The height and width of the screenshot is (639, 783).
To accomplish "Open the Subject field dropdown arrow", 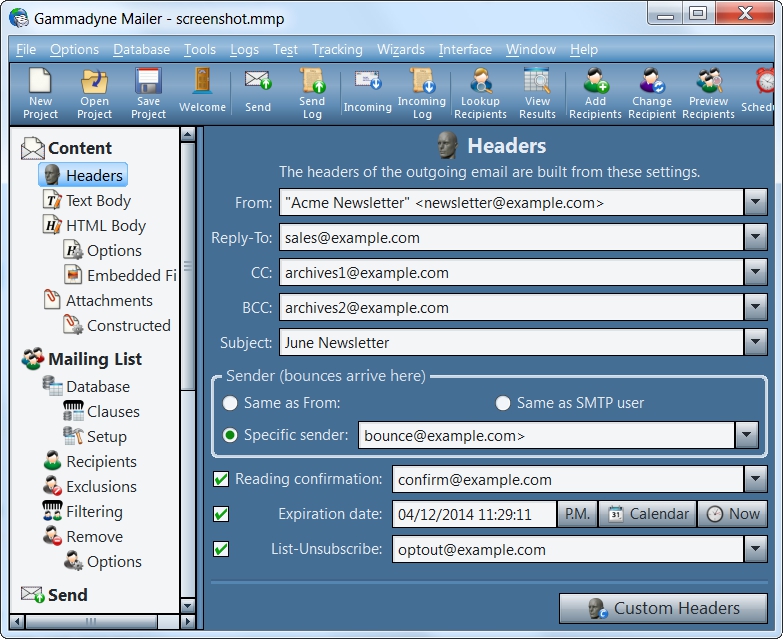I will click(756, 343).
